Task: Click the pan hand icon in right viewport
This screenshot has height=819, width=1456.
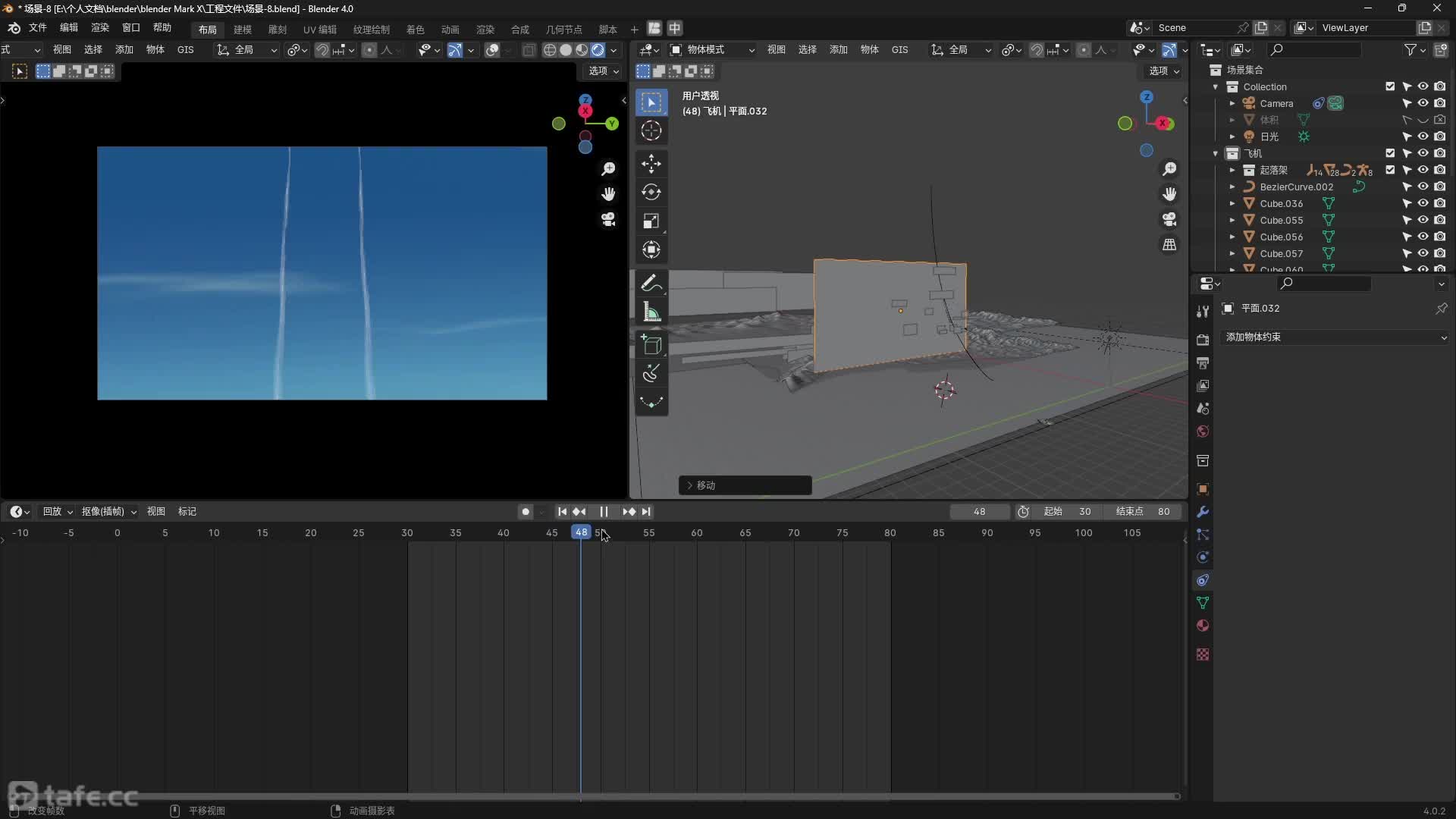Action: click(x=1169, y=194)
